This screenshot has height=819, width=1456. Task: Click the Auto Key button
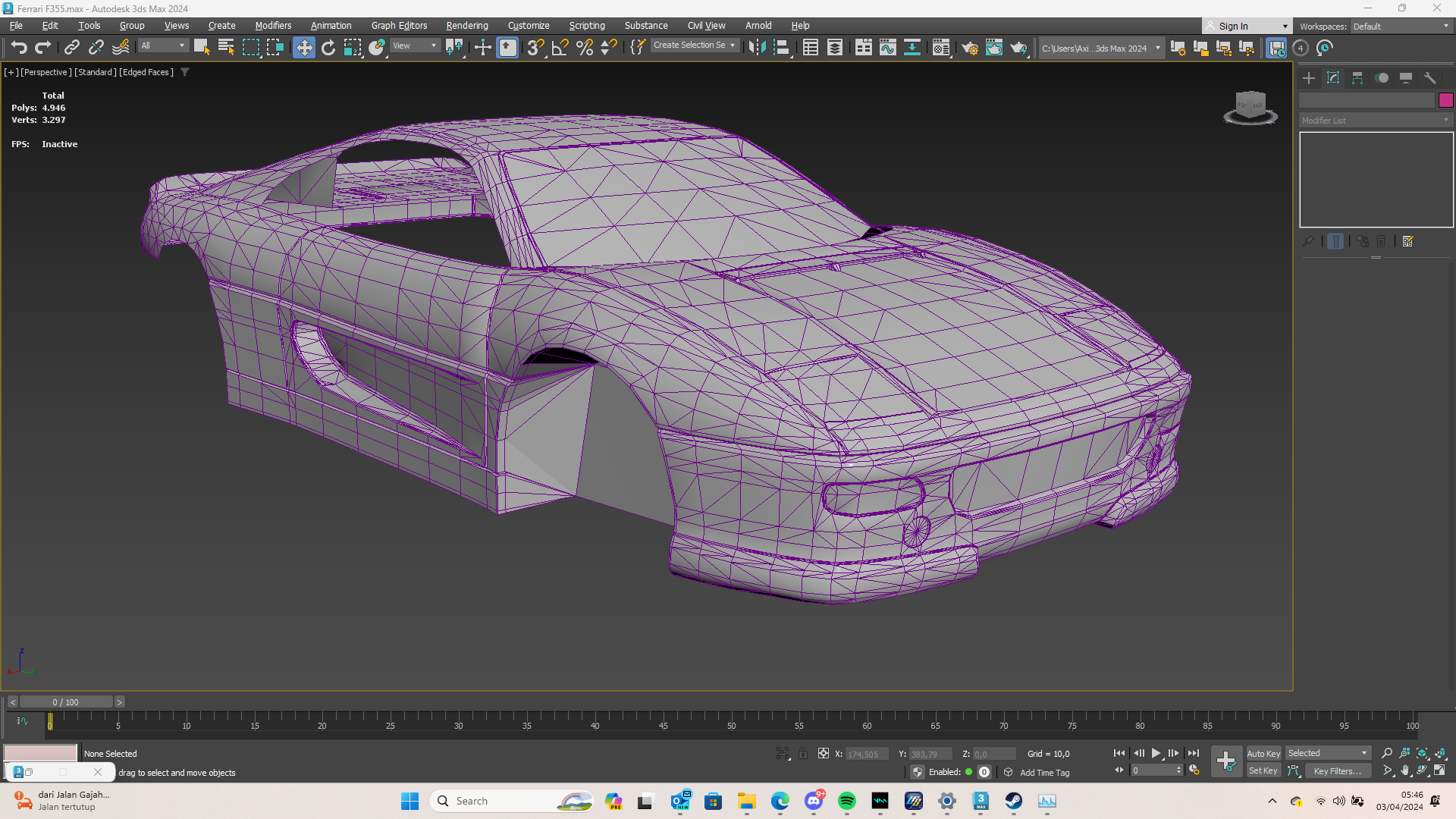[x=1263, y=753]
